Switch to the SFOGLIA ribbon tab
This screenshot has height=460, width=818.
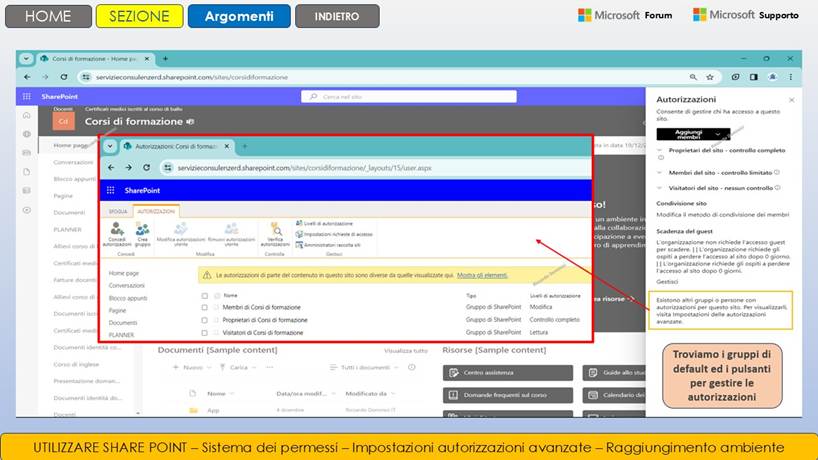pos(118,211)
